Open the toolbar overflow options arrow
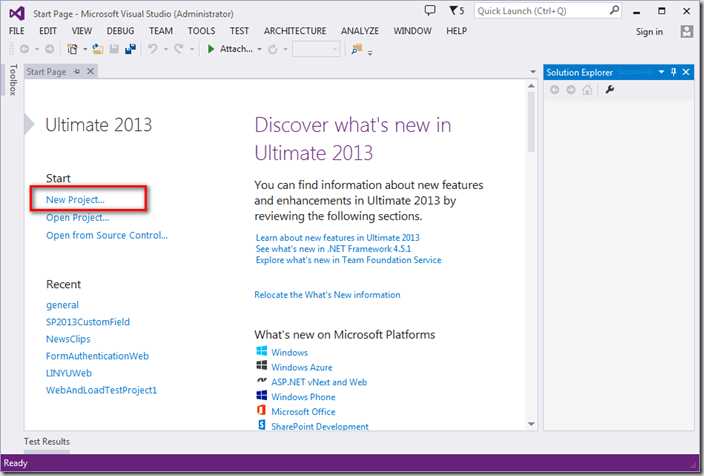This screenshot has width=704, height=476. pos(370,53)
